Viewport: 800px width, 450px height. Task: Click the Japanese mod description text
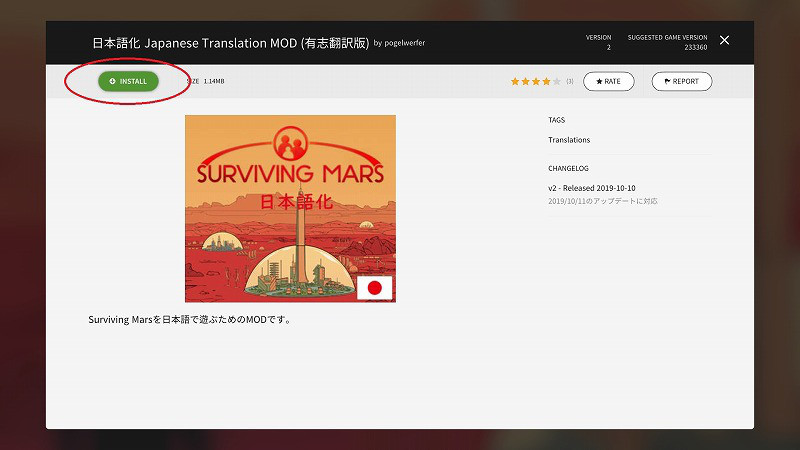(190, 319)
